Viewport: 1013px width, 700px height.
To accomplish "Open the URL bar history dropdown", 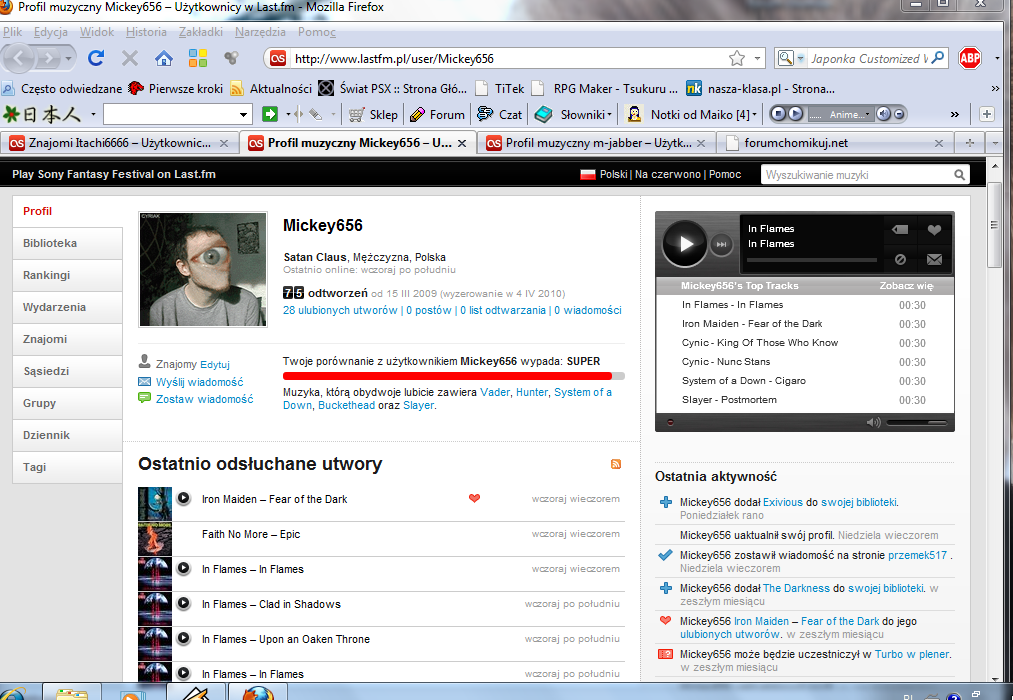I will point(757,59).
